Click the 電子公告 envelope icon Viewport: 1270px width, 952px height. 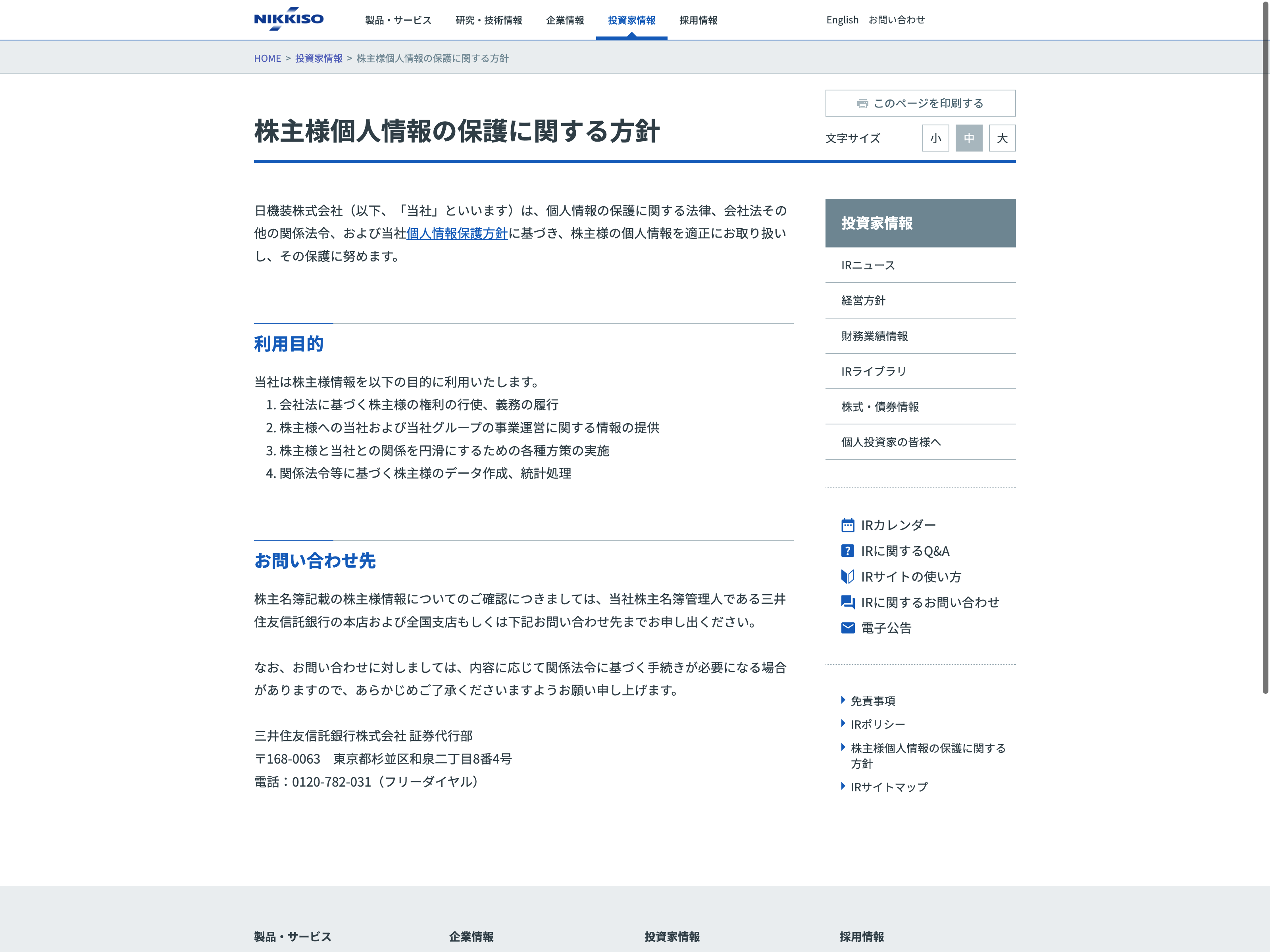point(847,628)
